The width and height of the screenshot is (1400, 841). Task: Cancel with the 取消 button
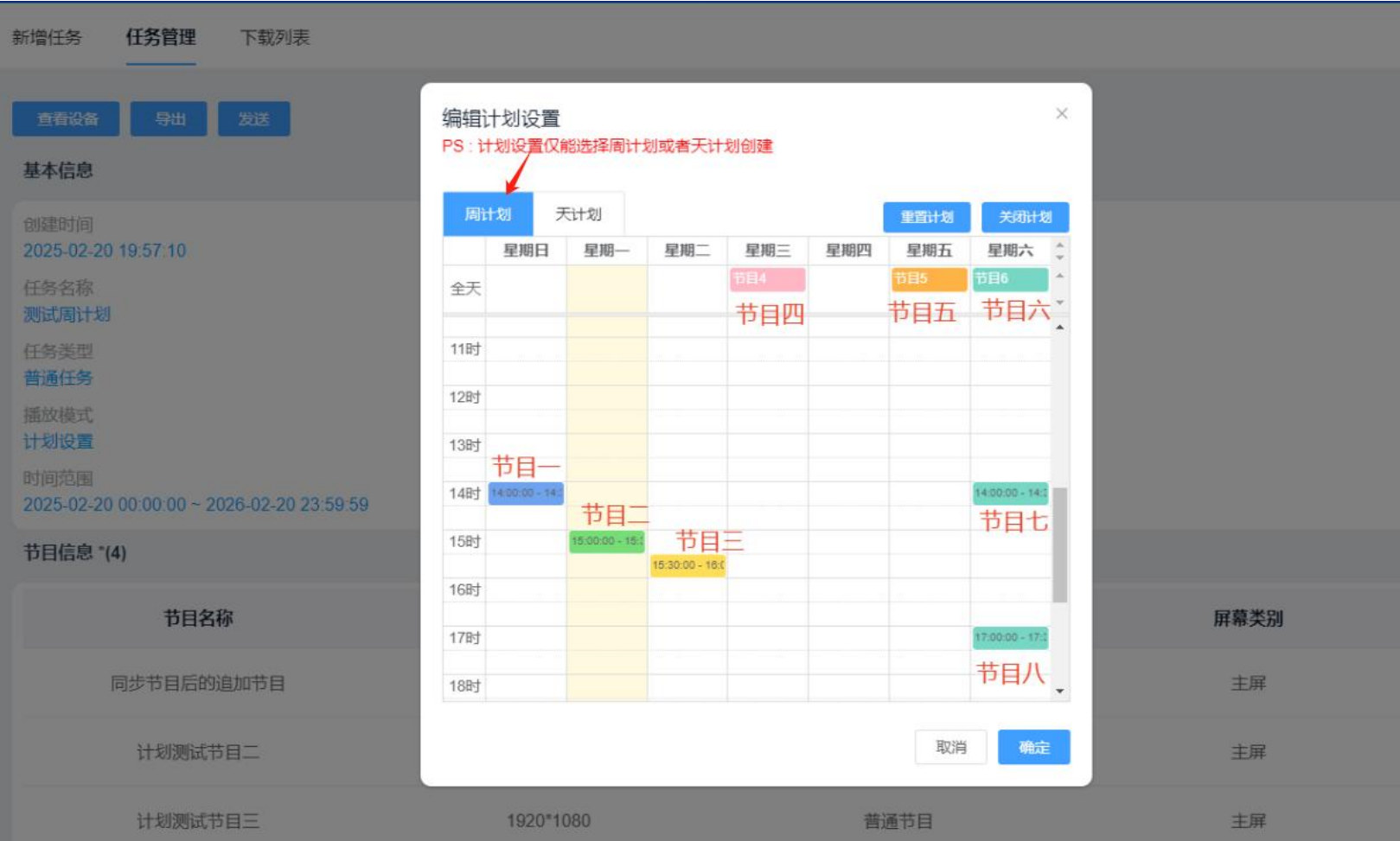click(x=950, y=748)
